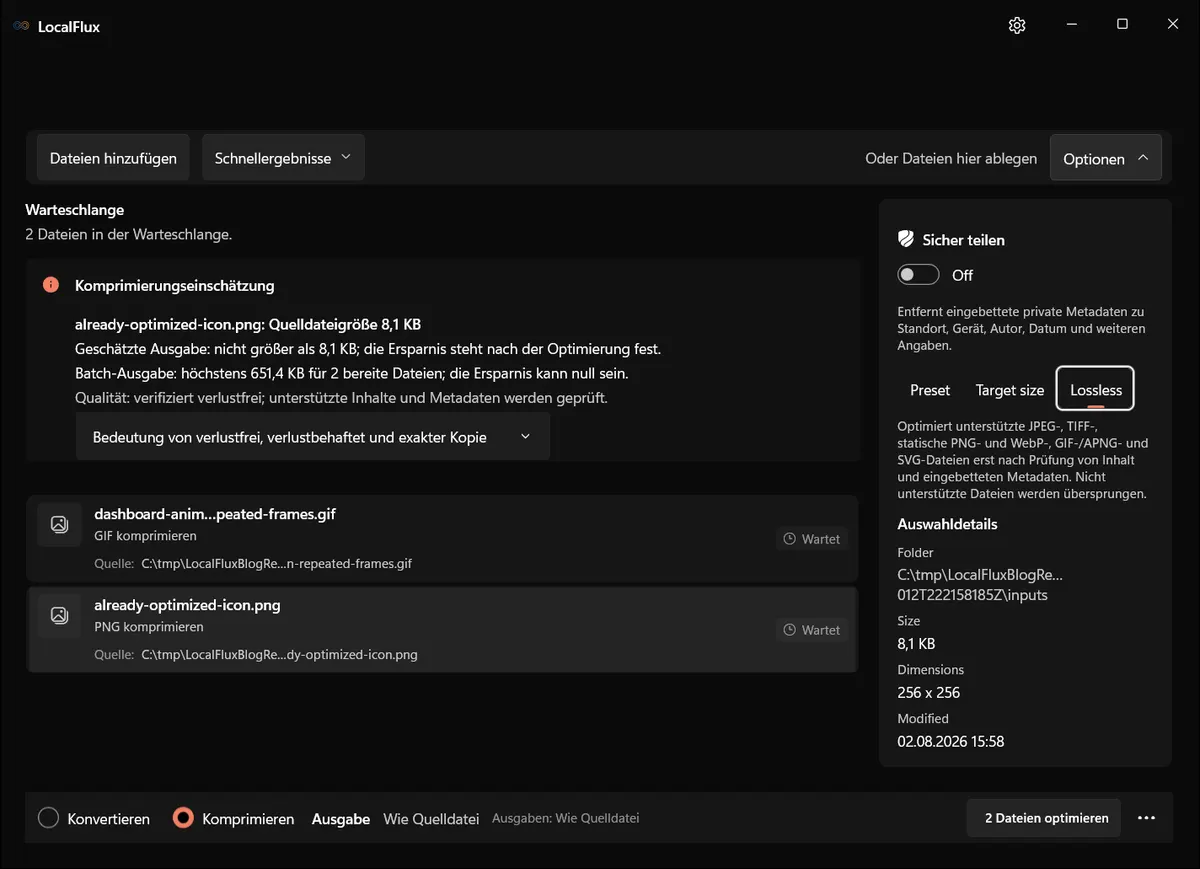Click the Warteschlange heading
Screen dimensions: 1200x869
coord(75,210)
